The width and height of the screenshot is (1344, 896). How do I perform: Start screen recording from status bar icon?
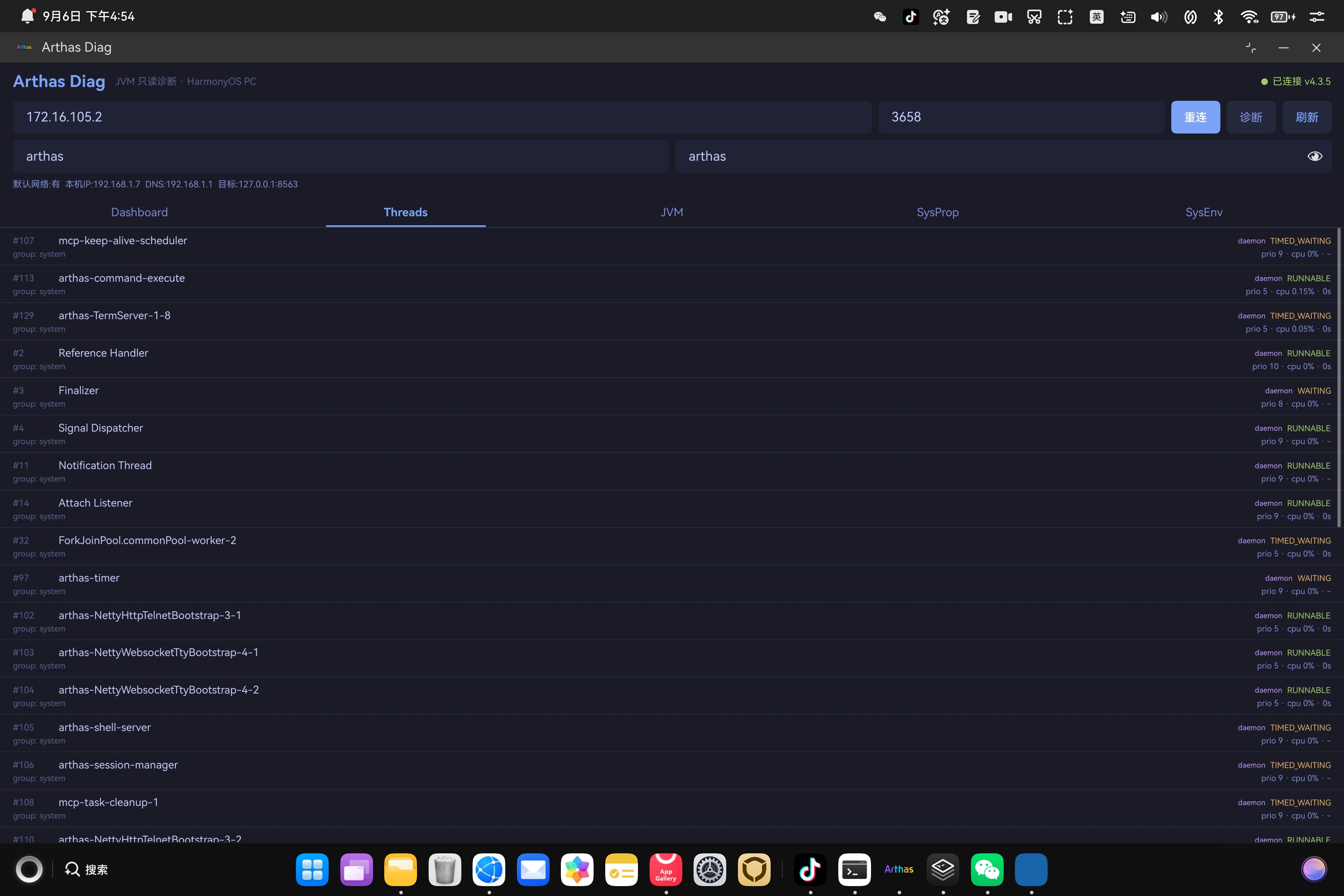pos(1003,16)
